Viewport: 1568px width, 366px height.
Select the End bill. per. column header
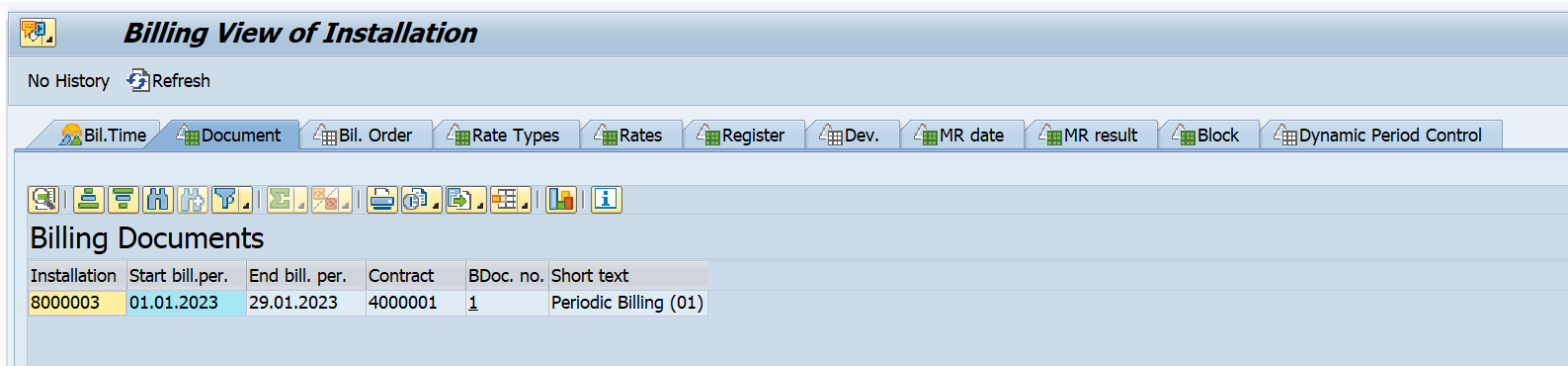click(306, 276)
